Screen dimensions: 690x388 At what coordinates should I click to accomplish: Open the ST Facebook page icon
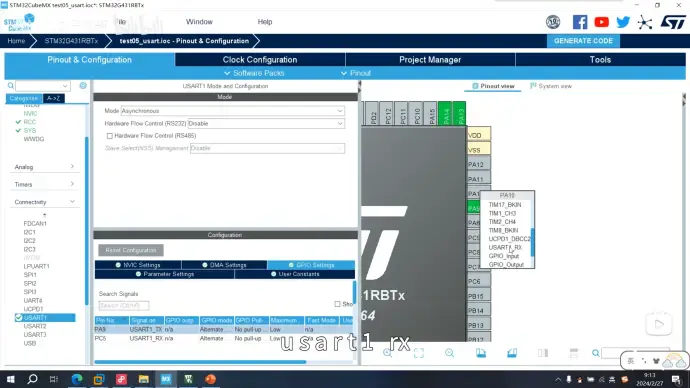click(x=580, y=22)
